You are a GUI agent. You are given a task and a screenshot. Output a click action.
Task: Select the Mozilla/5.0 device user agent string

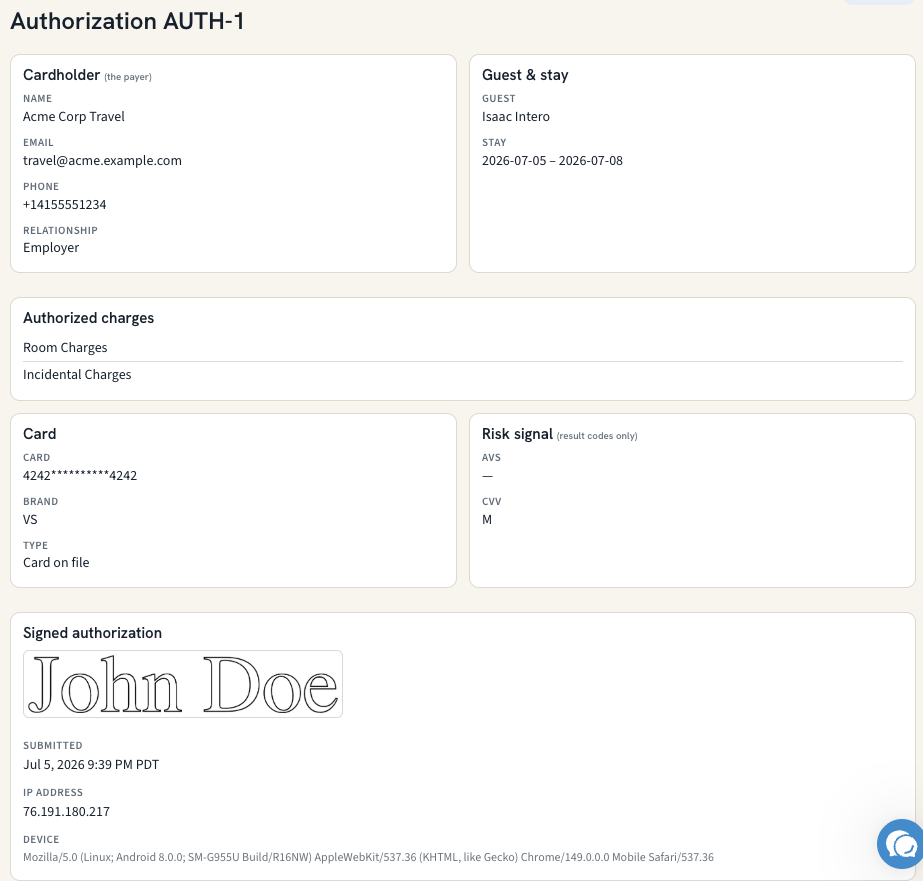point(368,857)
